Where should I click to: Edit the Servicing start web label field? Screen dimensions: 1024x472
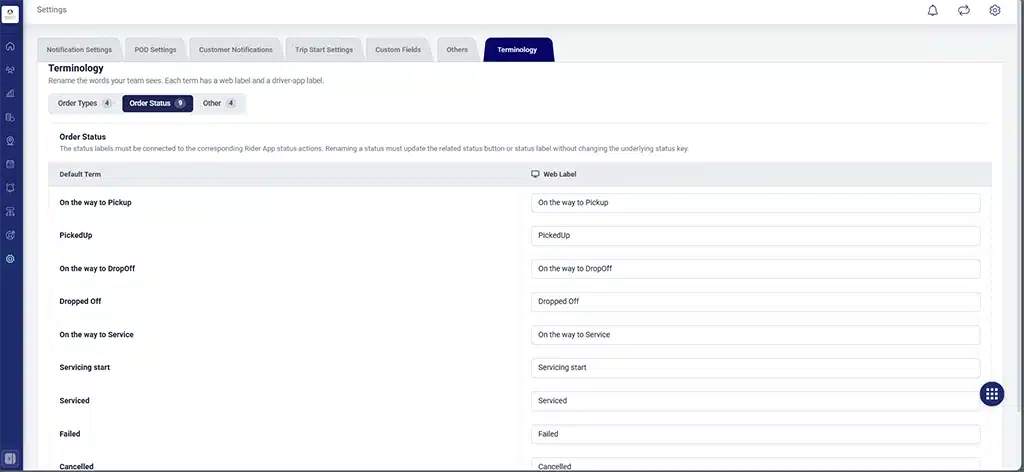[756, 368]
